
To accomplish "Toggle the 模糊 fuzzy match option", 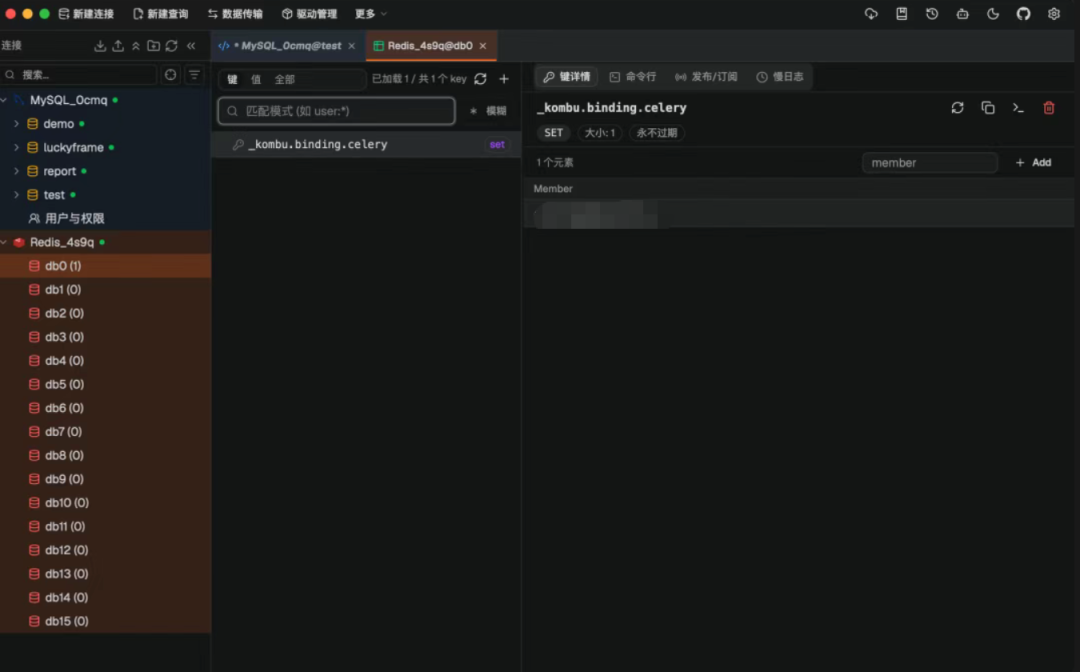I will click(488, 111).
